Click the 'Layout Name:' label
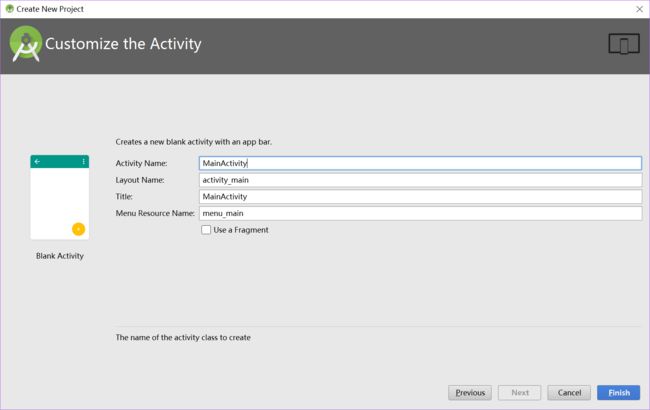The width and height of the screenshot is (650, 410). pyautogui.click(x=140, y=180)
